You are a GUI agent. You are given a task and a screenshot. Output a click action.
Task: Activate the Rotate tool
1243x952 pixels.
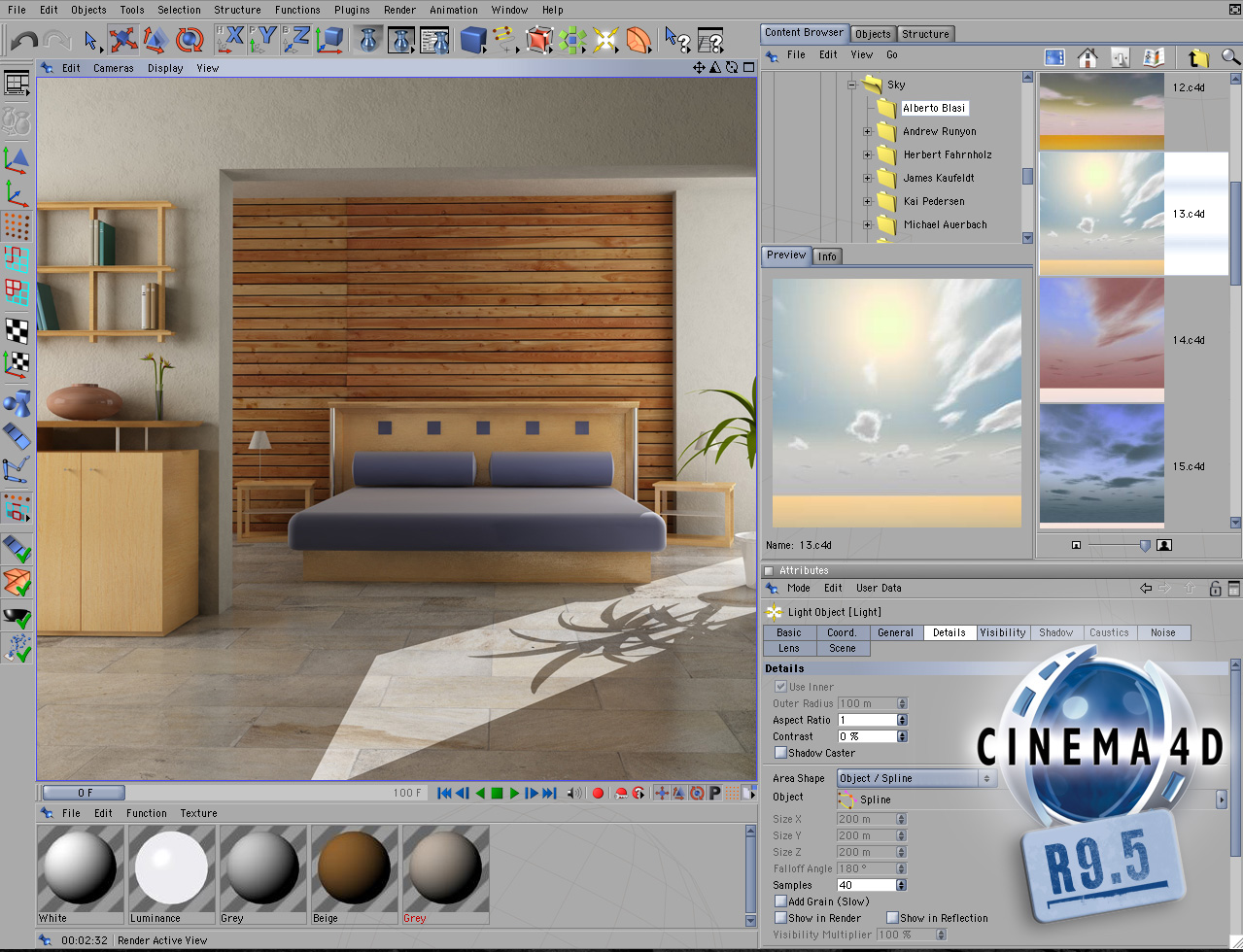click(x=190, y=40)
